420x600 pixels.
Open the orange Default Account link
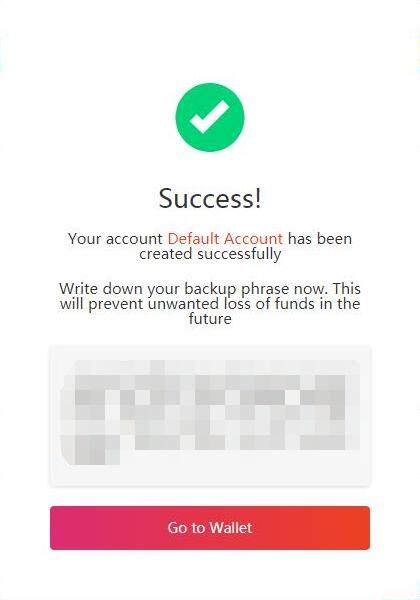[x=225, y=239]
